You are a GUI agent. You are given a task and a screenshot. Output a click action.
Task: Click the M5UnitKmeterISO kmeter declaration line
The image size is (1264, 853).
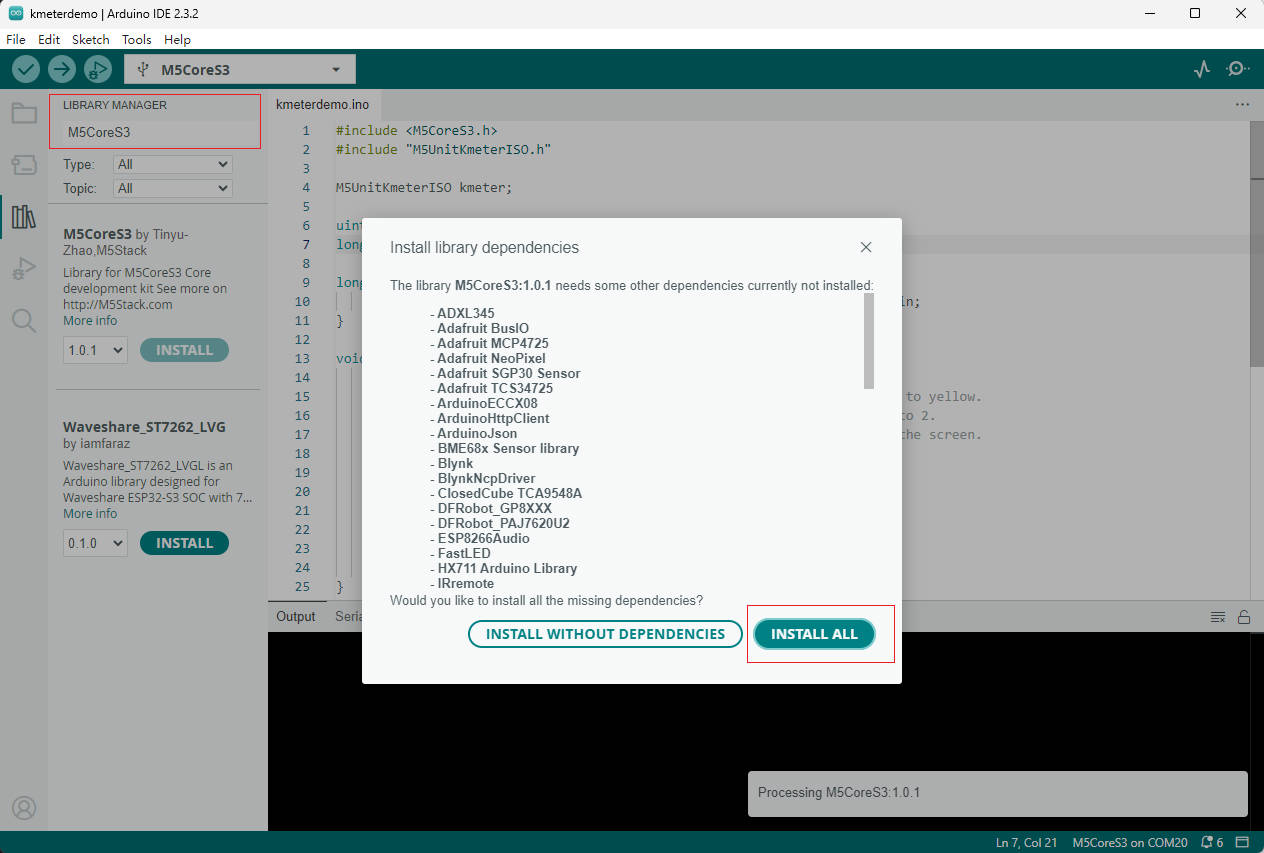[424, 187]
